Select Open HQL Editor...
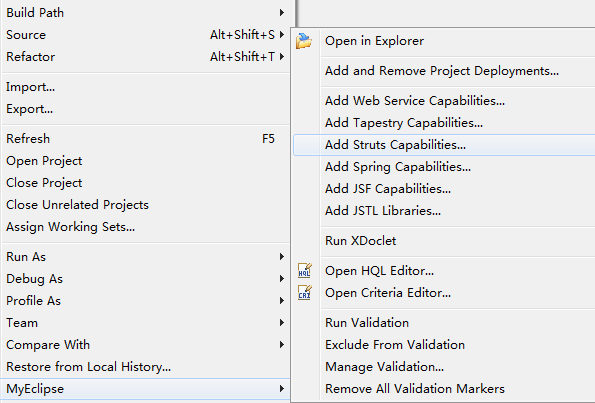This screenshot has height=403, width=595. tap(444, 271)
